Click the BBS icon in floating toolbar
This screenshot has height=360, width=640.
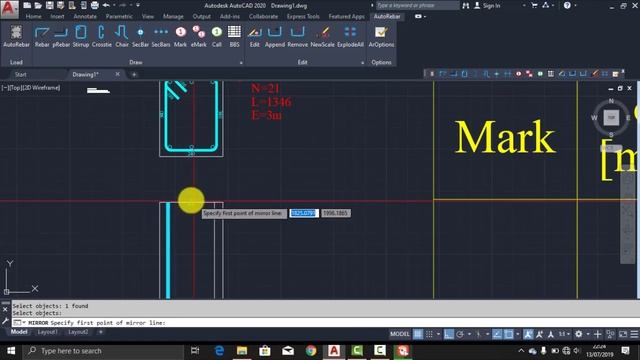[551, 74]
